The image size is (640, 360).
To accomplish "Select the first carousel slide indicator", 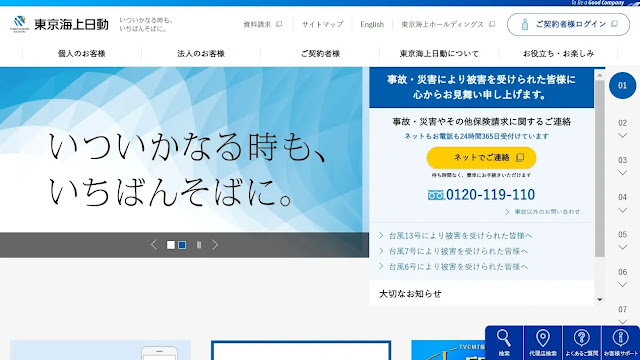I will click(171, 245).
